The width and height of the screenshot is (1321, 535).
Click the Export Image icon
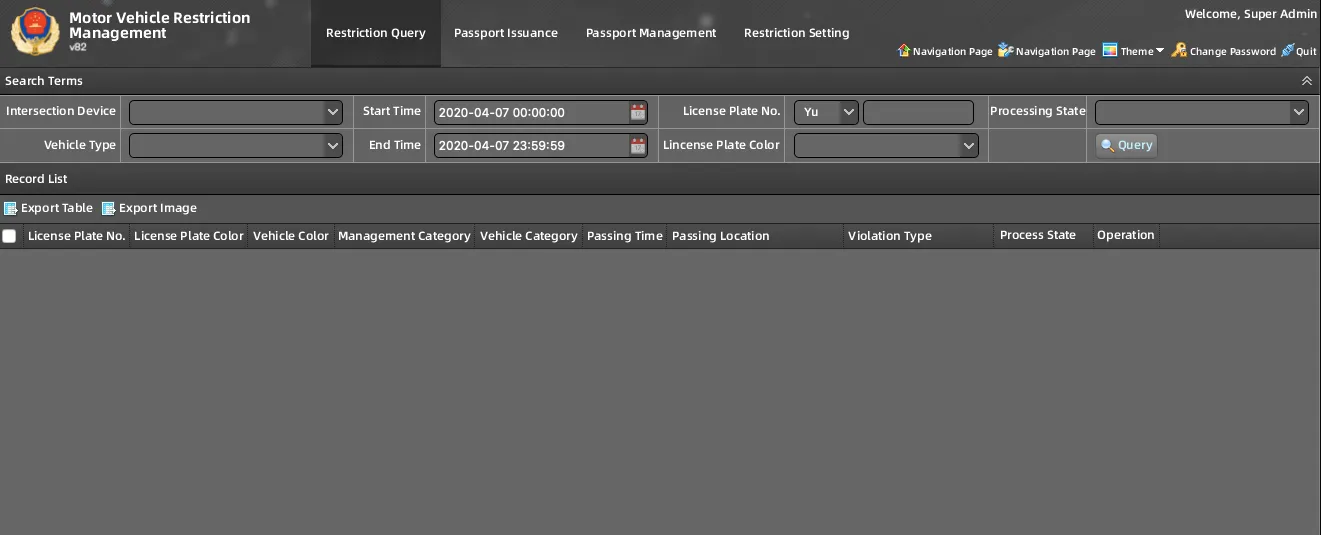click(x=109, y=208)
